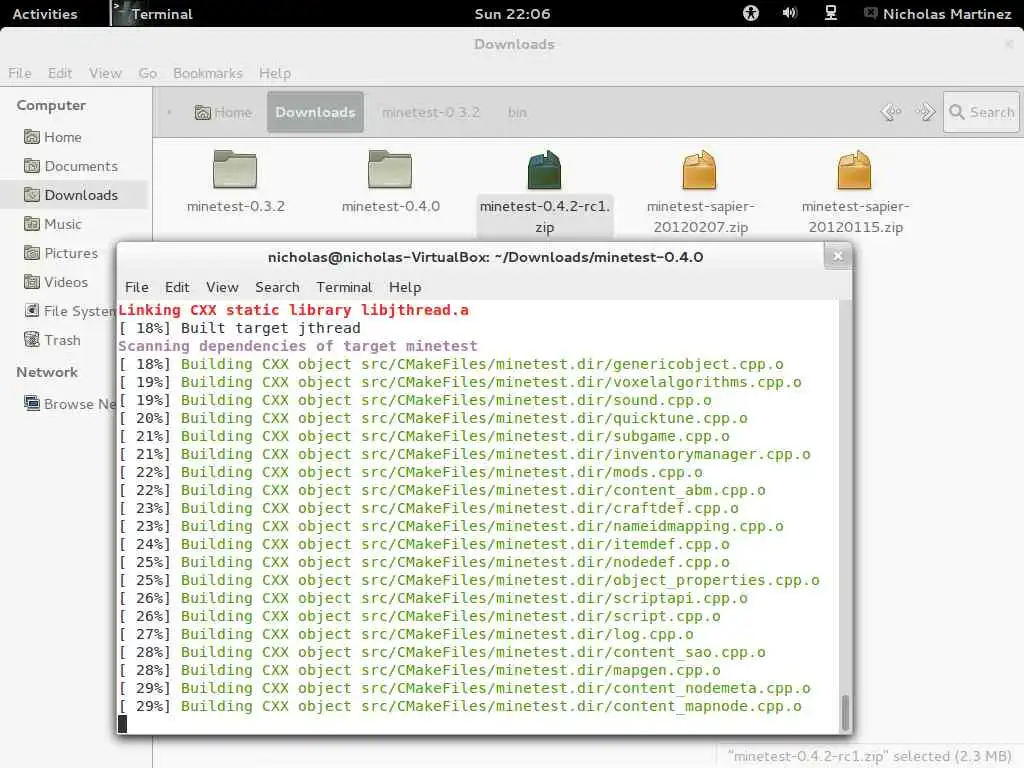Go back with the toolbar back arrow
The width and height of the screenshot is (1024, 768).
coord(891,112)
